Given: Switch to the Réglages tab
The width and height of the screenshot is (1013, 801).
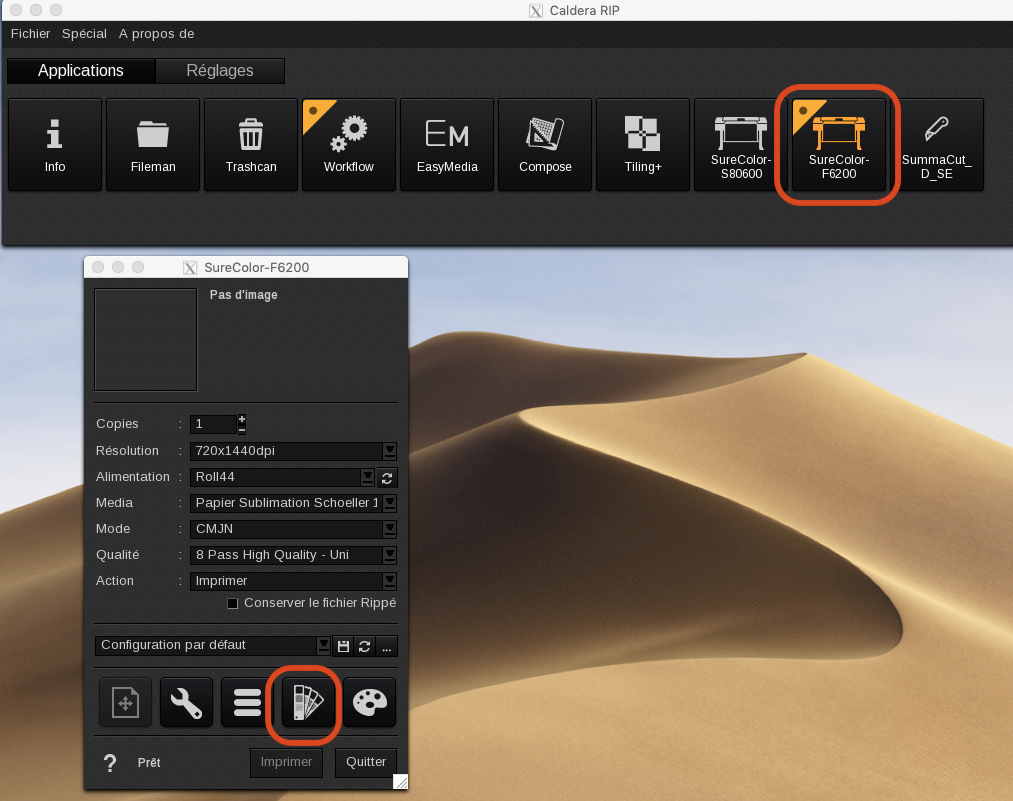Looking at the screenshot, I should coord(220,70).
